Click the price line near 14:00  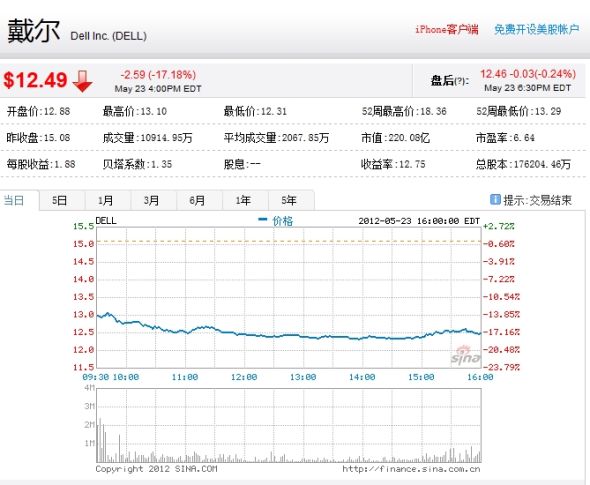tap(362, 338)
